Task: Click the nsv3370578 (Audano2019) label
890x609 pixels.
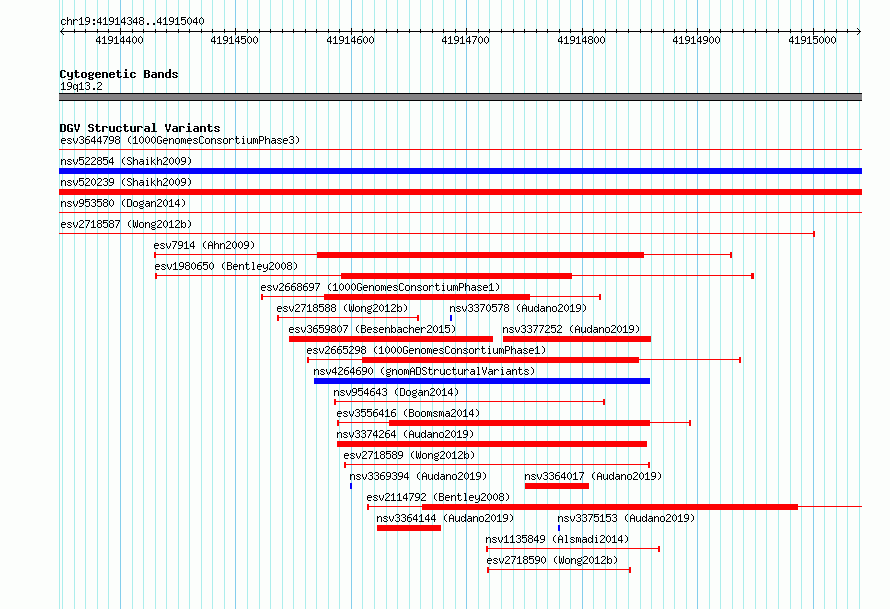Action: click(x=518, y=308)
